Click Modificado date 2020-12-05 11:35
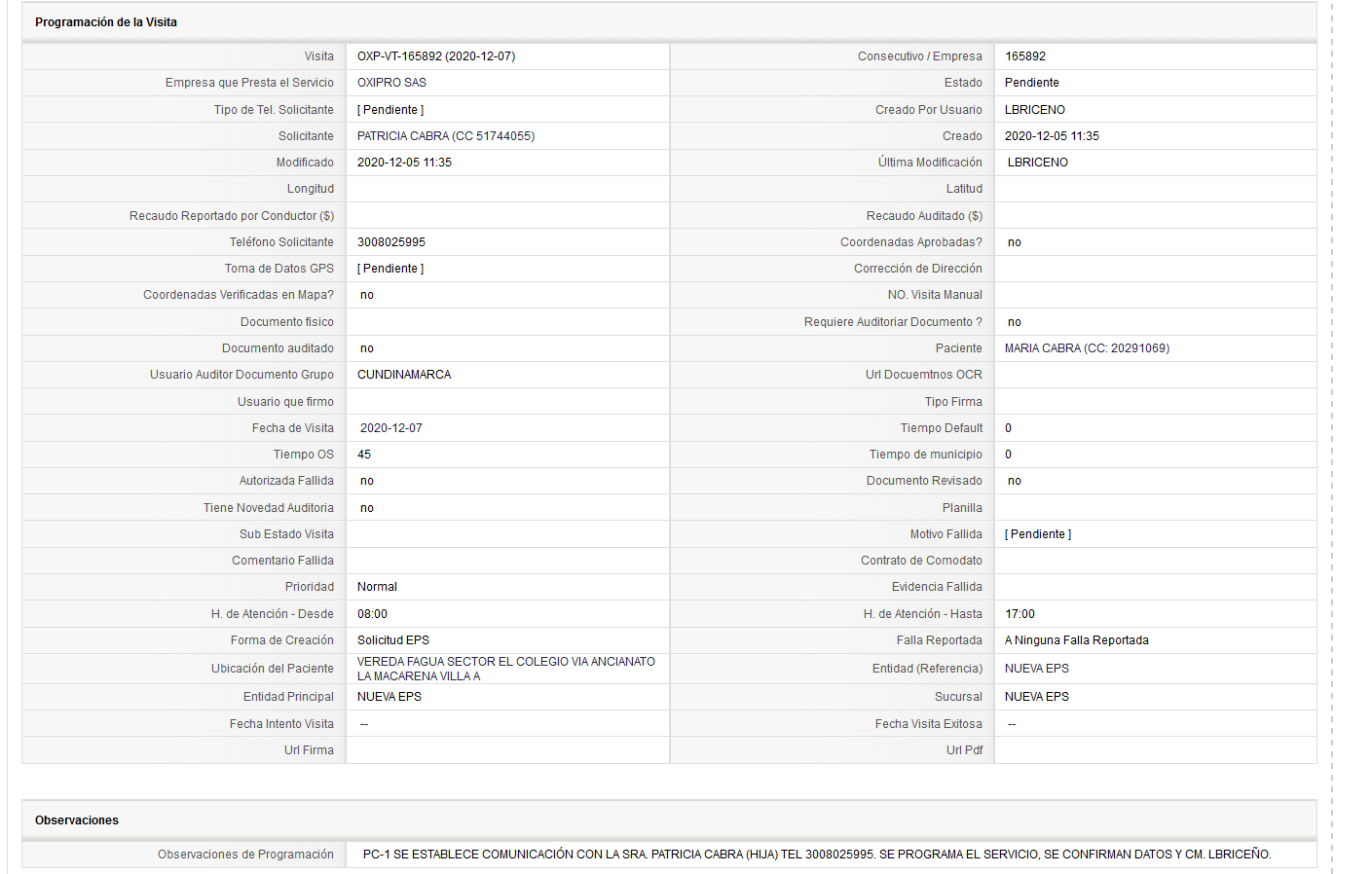This screenshot has height=874, width=1372. tap(404, 163)
